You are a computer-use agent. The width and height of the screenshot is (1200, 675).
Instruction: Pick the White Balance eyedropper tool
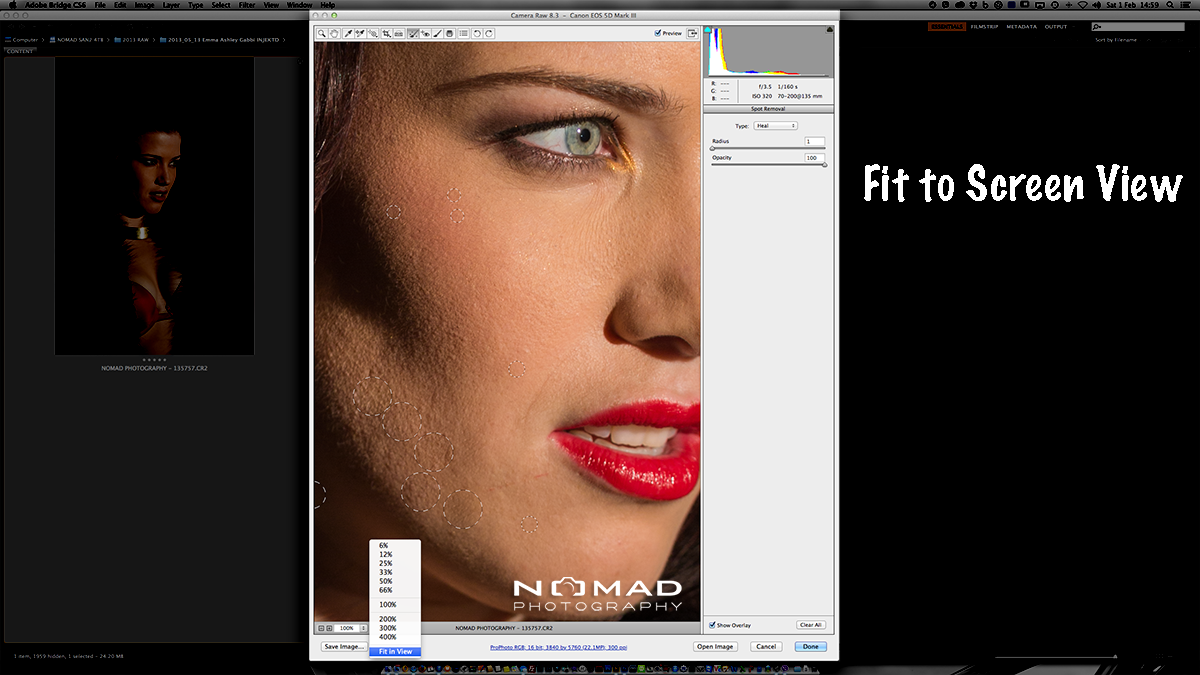click(348, 33)
